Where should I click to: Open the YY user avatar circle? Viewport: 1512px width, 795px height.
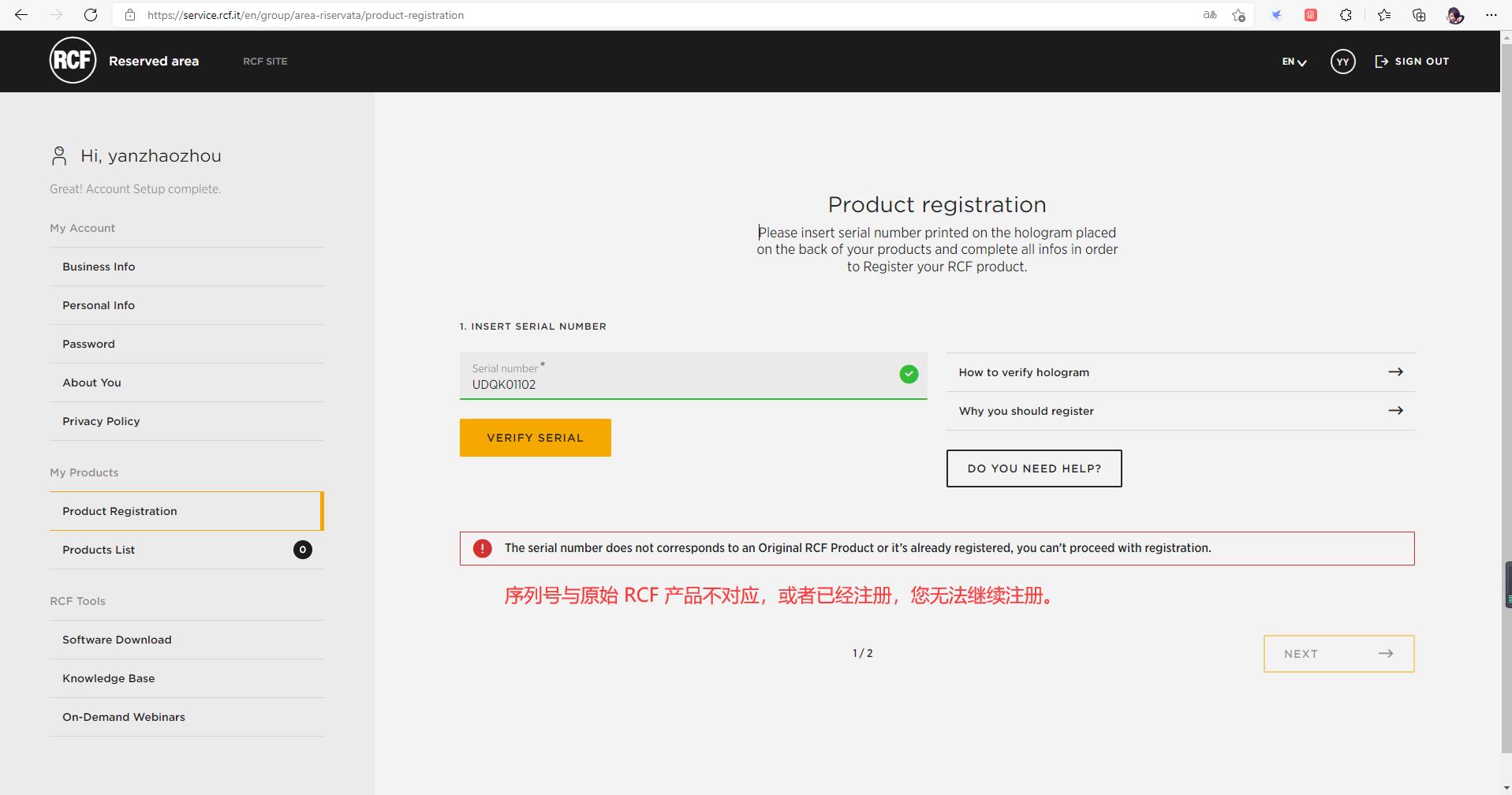pos(1342,61)
